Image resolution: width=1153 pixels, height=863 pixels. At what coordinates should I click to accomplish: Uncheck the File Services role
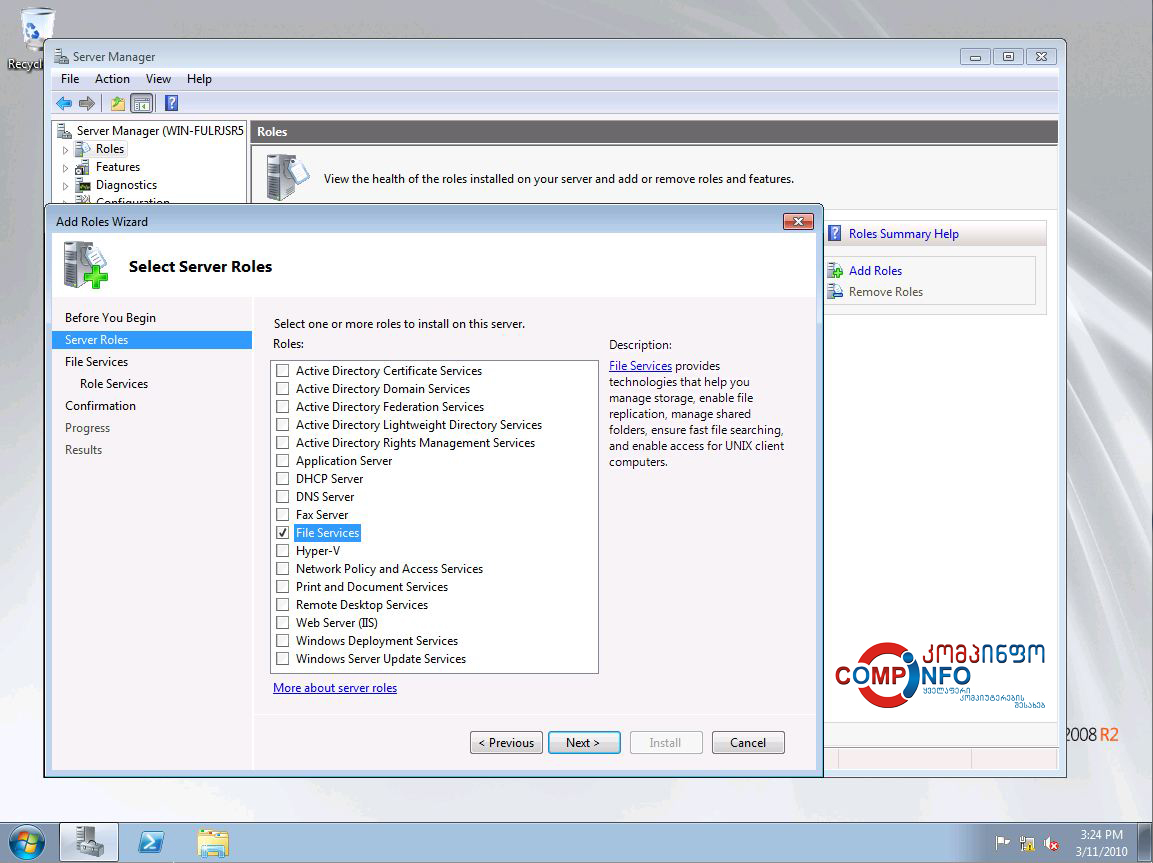[282, 533]
